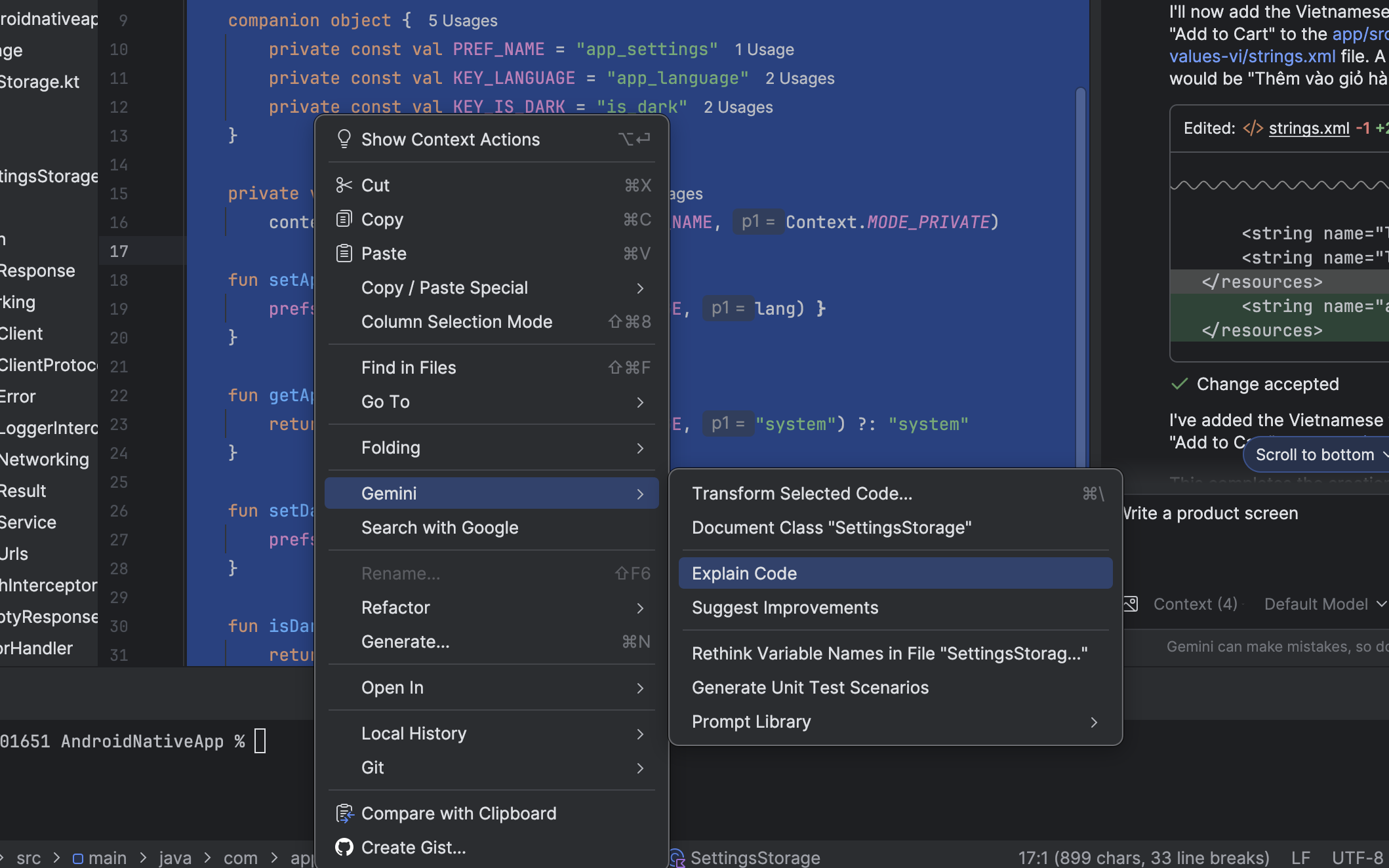1389x868 pixels.
Task: Click the clipboard Paste icon
Action: (x=344, y=253)
